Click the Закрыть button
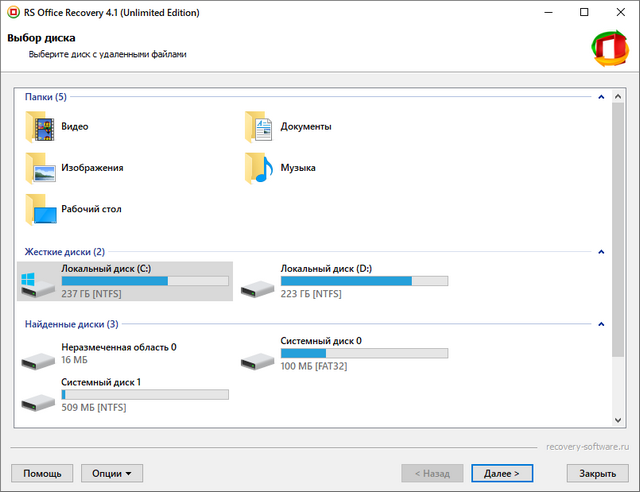This screenshot has height=492, width=640. click(598, 473)
